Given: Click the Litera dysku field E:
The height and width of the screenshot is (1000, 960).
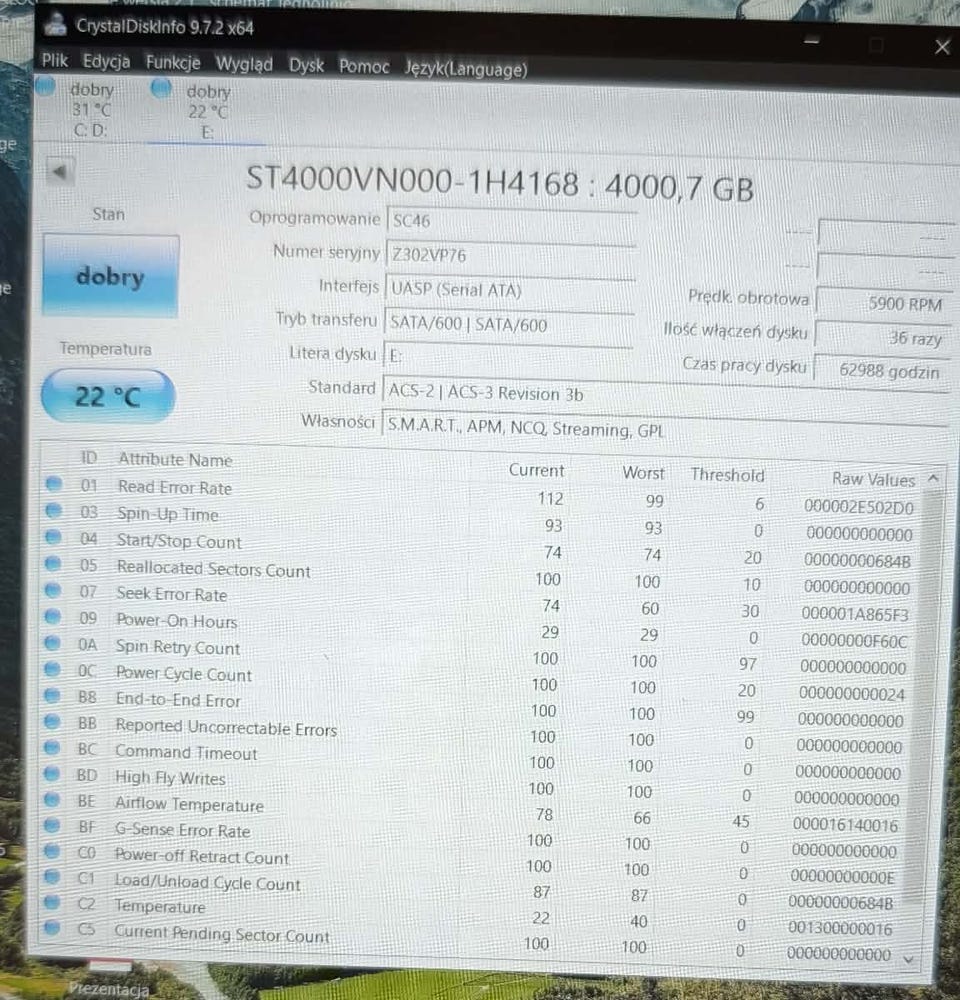Looking at the screenshot, I should click(508, 361).
